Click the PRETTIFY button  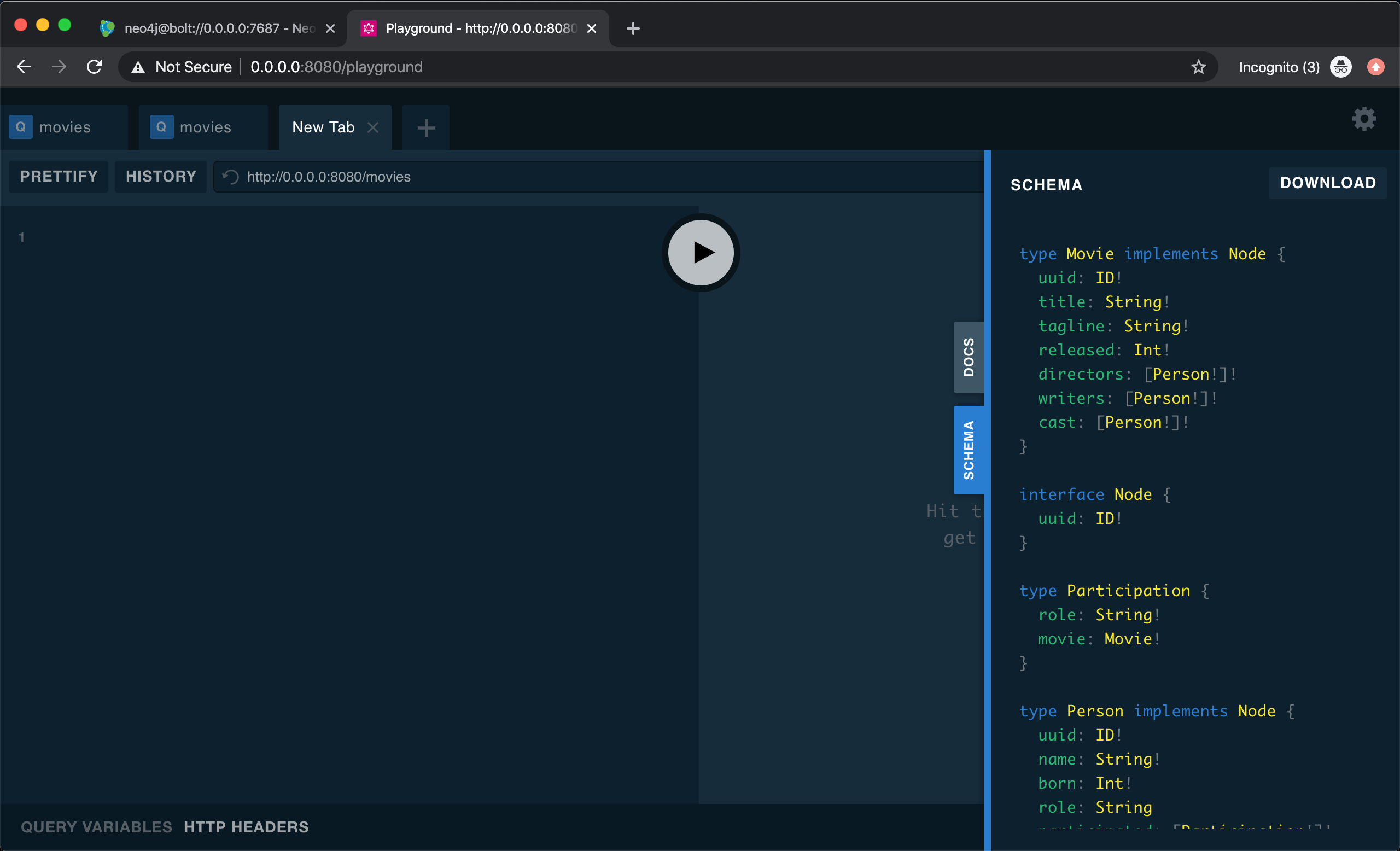(59, 176)
